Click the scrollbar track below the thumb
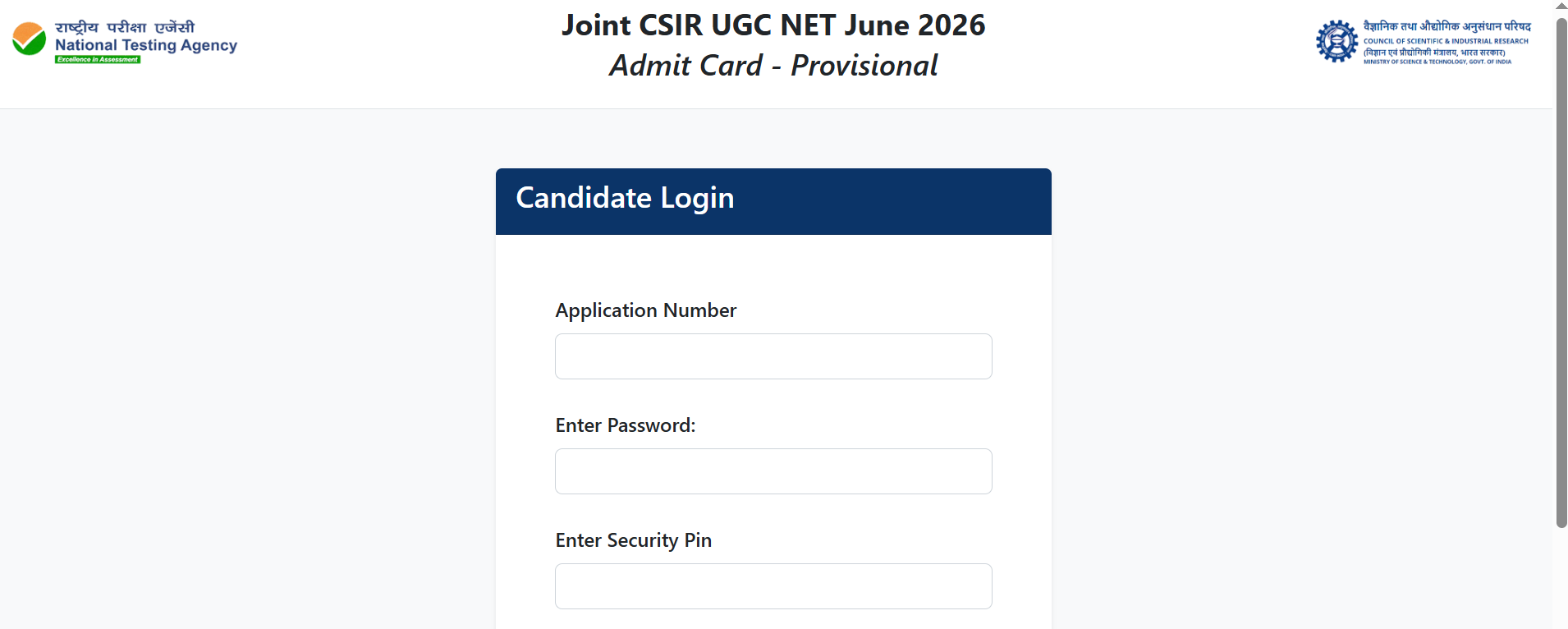This screenshot has width=1568, height=629. [x=1561, y=578]
